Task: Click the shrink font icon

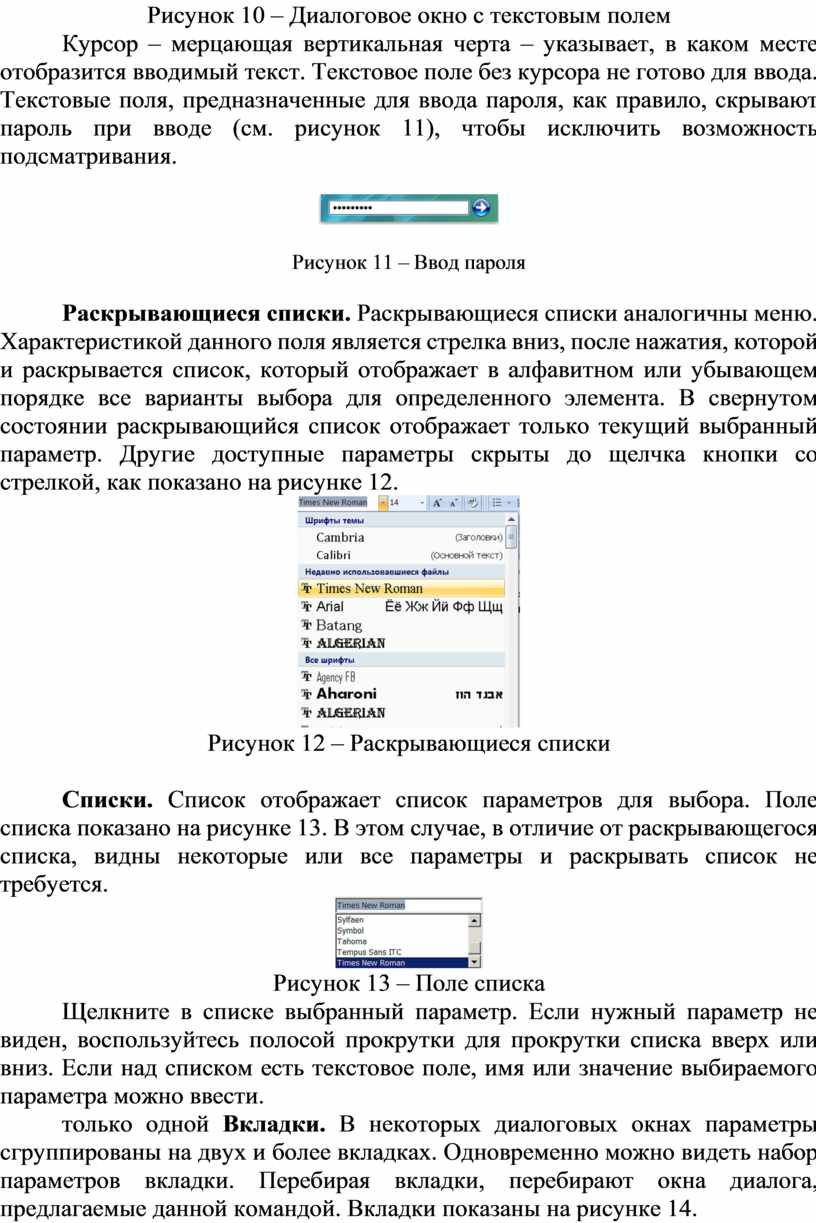Action: [454, 502]
